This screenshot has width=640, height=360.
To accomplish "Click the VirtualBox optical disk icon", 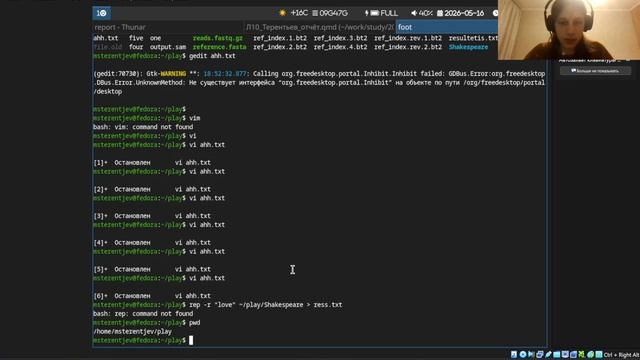I will (x=523, y=354).
